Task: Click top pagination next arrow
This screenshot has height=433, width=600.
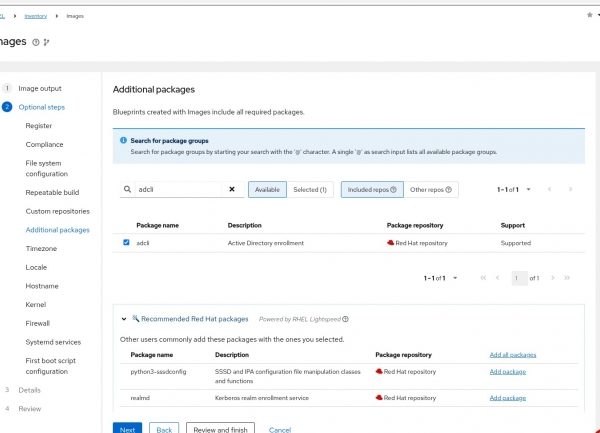Action: tap(570, 189)
